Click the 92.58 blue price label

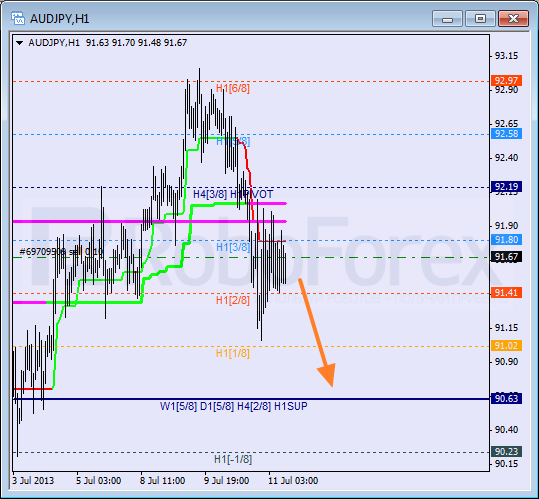pyautogui.click(x=506, y=134)
